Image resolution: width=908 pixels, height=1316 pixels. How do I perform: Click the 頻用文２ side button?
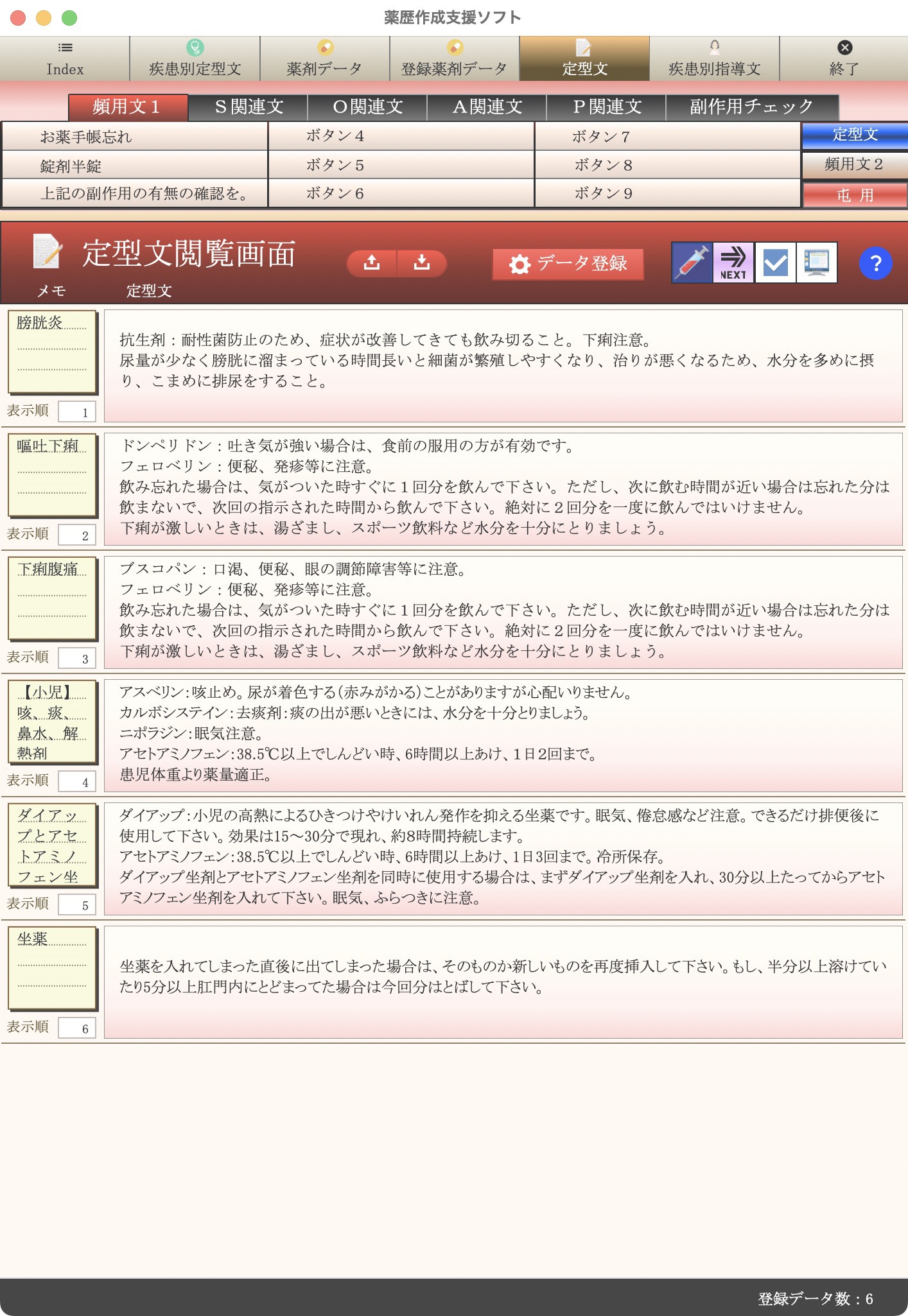point(855,164)
